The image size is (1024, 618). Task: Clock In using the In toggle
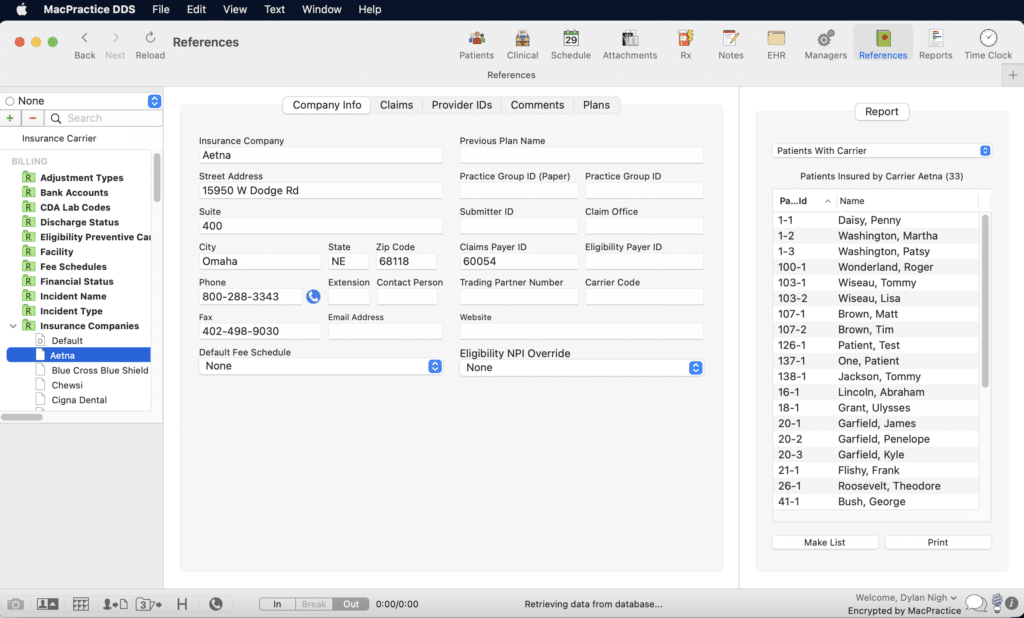[277, 604]
